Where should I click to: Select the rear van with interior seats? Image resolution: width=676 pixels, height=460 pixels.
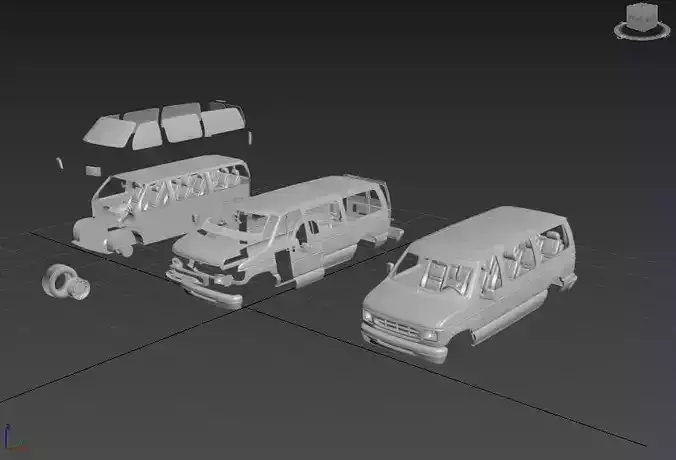161,204
